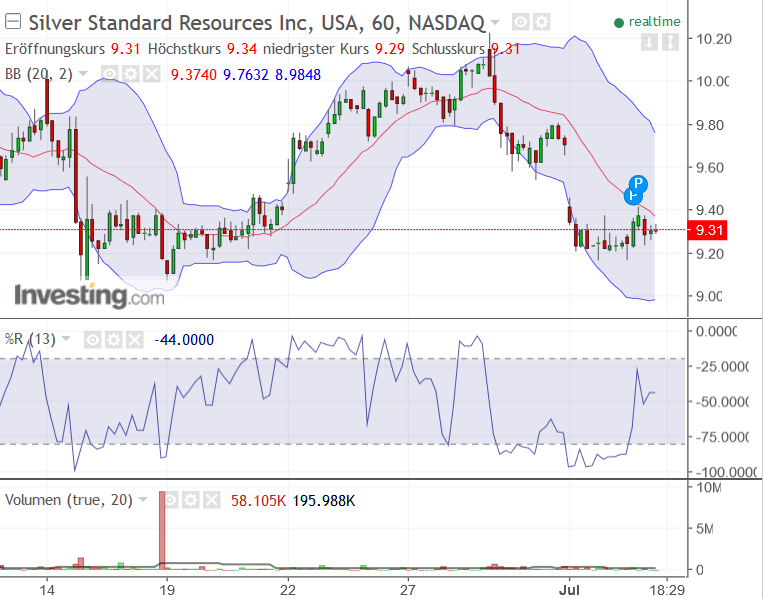Click the lower blue P chart marker
The image size is (763, 599).
[631, 198]
